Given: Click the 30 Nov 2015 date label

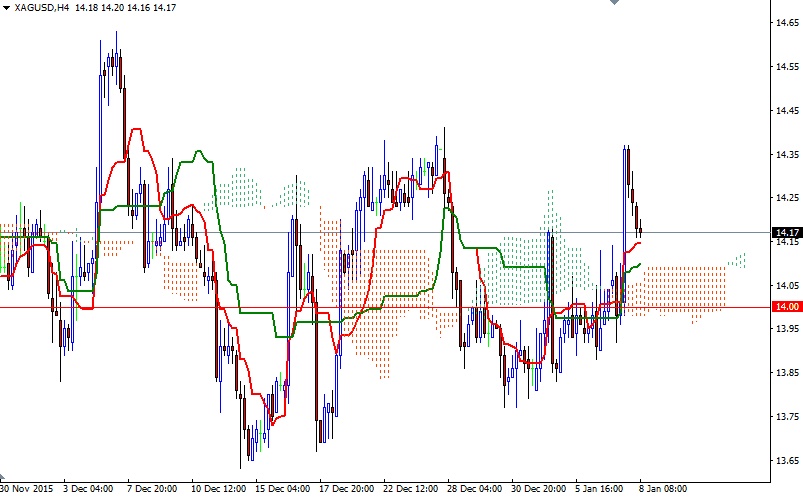Looking at the screenshot, I should 27,489.
